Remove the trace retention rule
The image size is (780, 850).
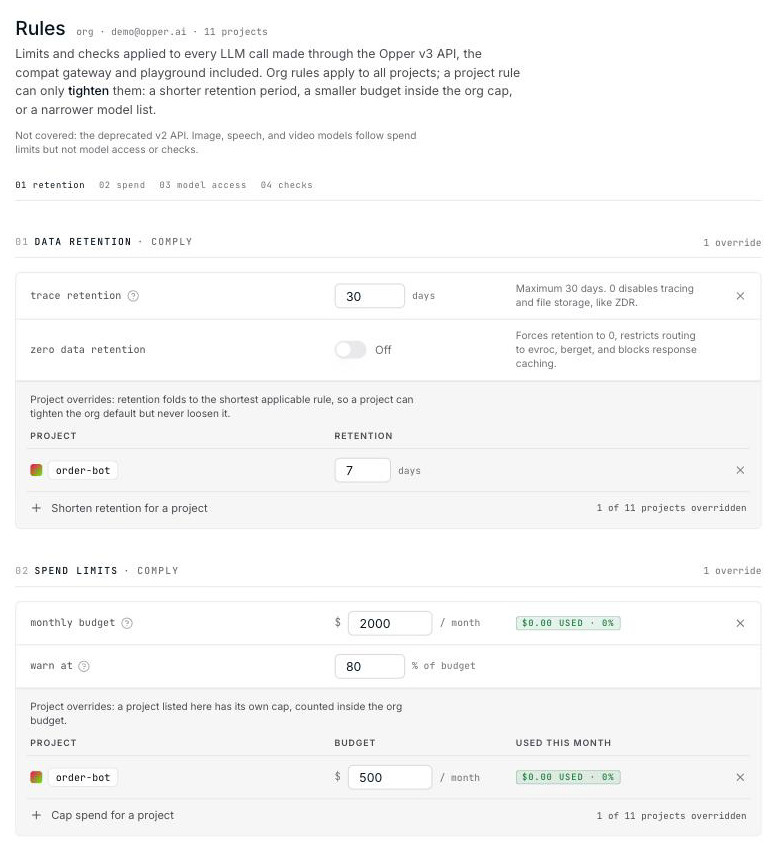click(740, 296)
